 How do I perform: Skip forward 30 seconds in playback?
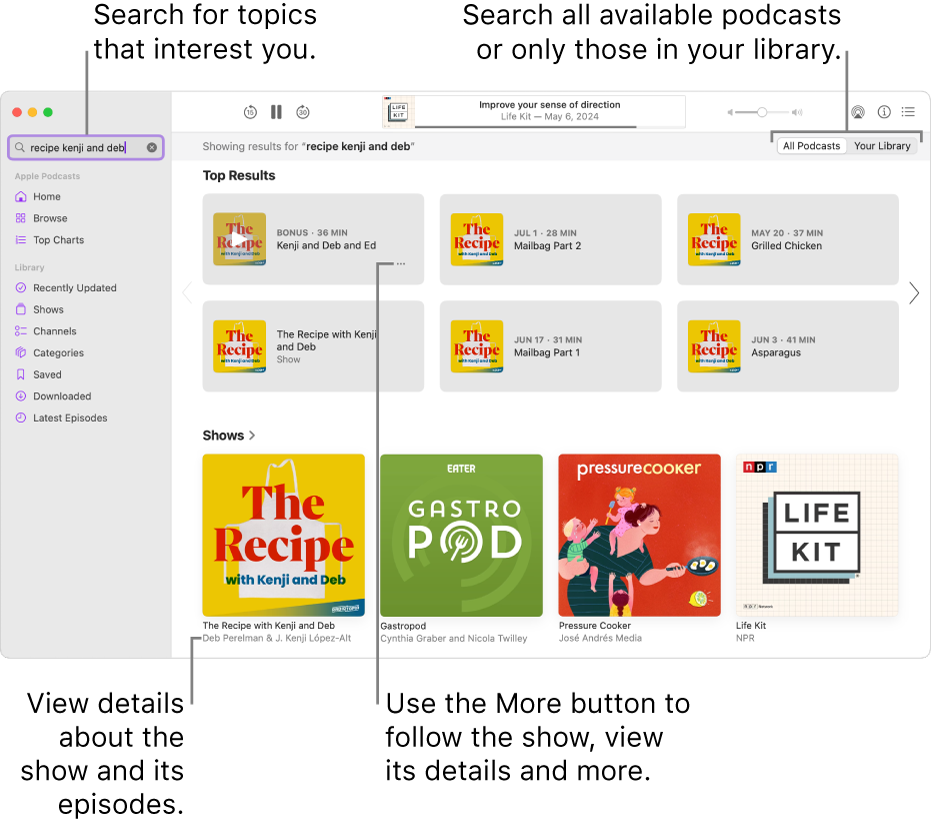coord(303,112)
